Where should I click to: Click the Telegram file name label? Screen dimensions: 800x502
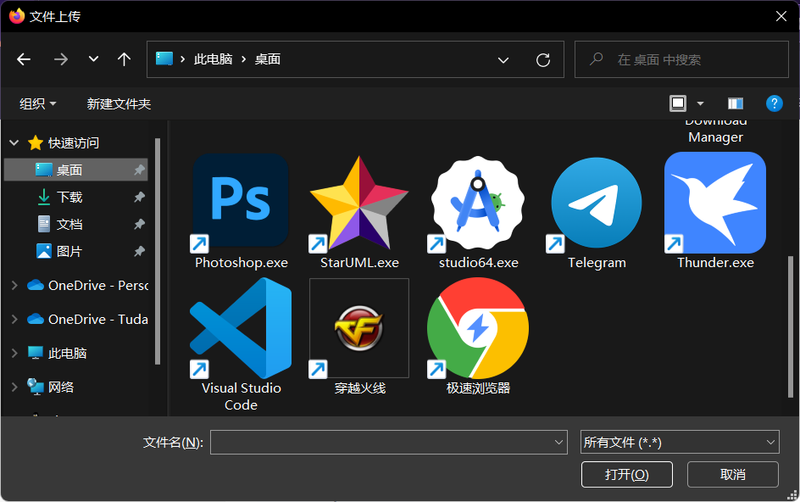(596, 263)
